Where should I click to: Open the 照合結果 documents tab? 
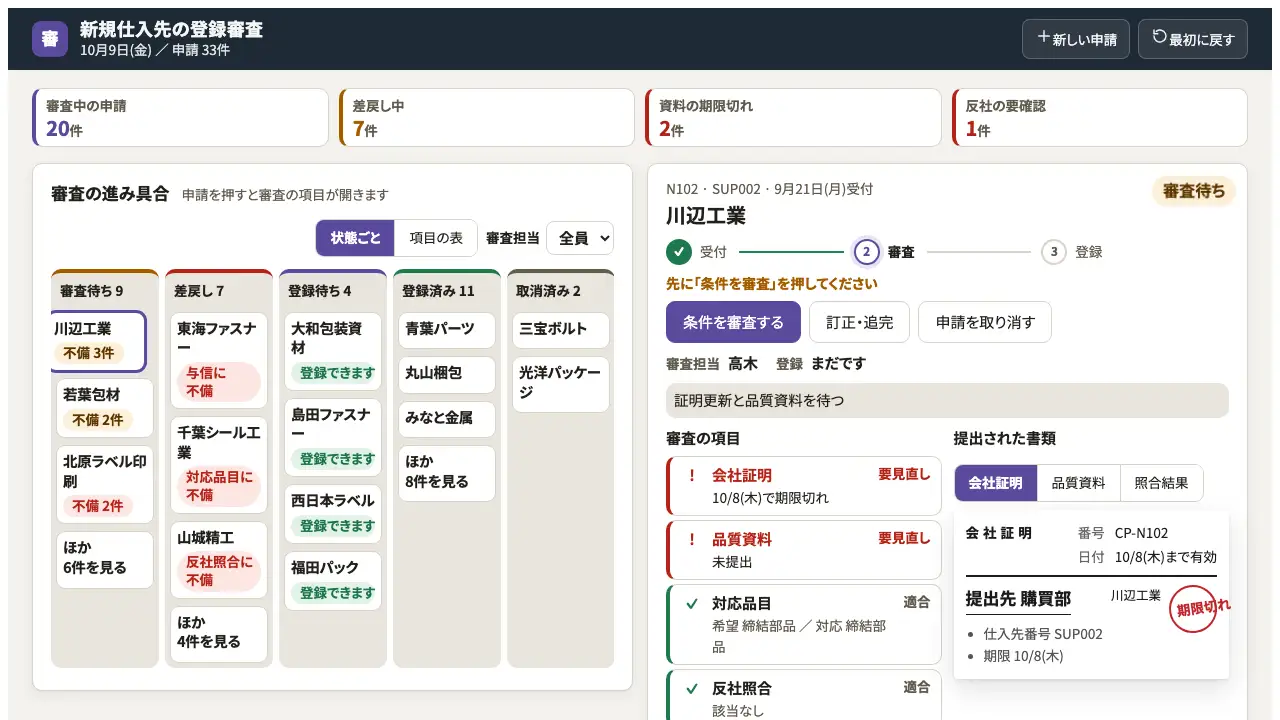coord(1162,483)
